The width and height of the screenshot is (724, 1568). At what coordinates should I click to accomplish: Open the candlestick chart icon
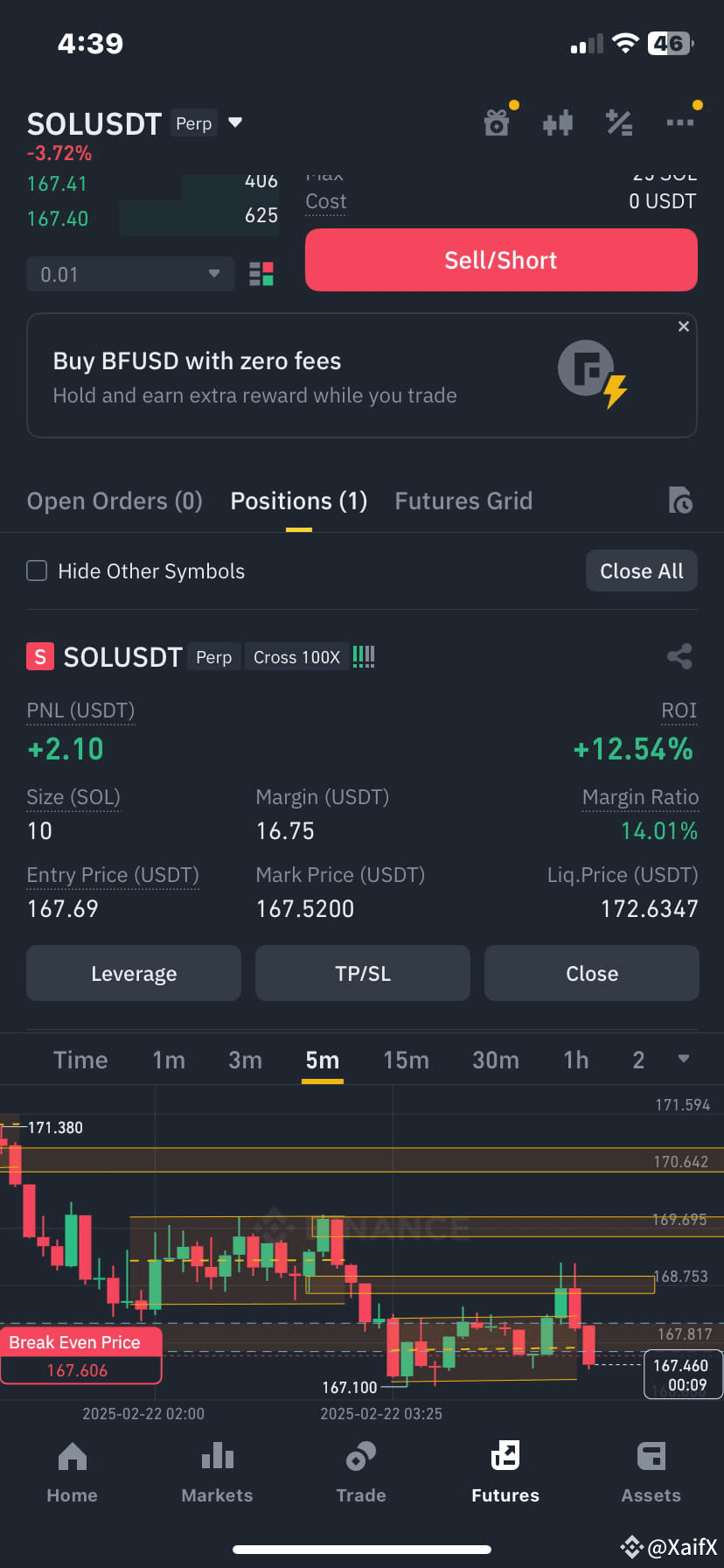tap(558, 122)
